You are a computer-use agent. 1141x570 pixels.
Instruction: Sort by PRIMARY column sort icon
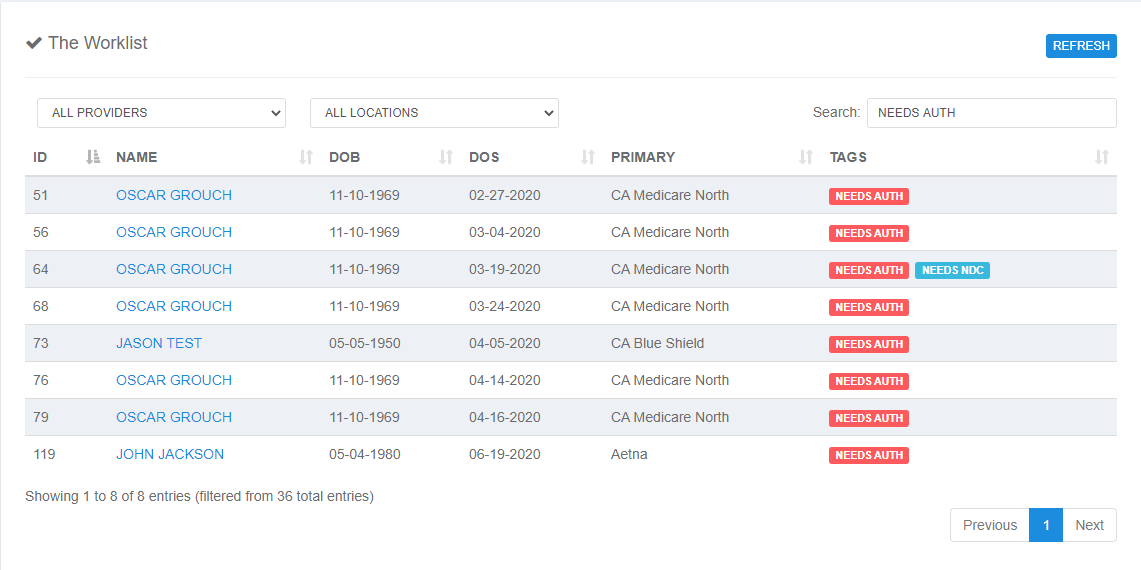pyautogui.click(x=806, y=157)
